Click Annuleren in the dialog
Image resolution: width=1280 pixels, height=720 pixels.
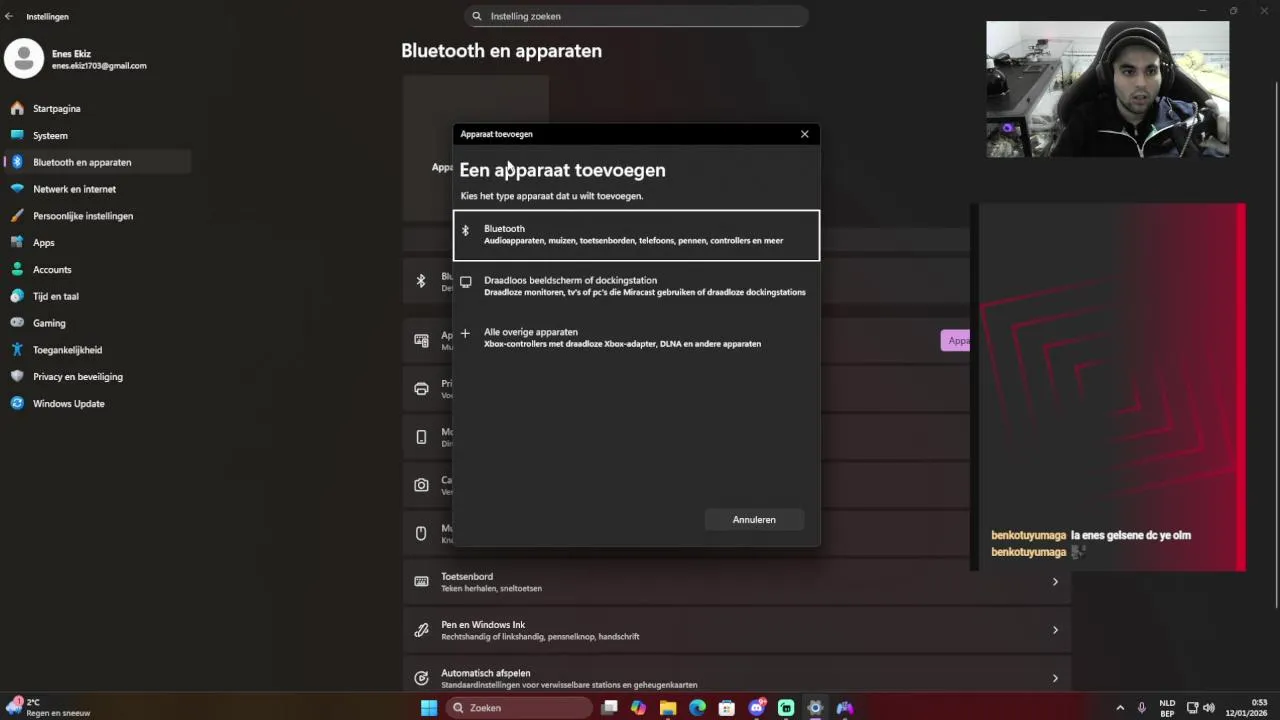pos(754,520)
